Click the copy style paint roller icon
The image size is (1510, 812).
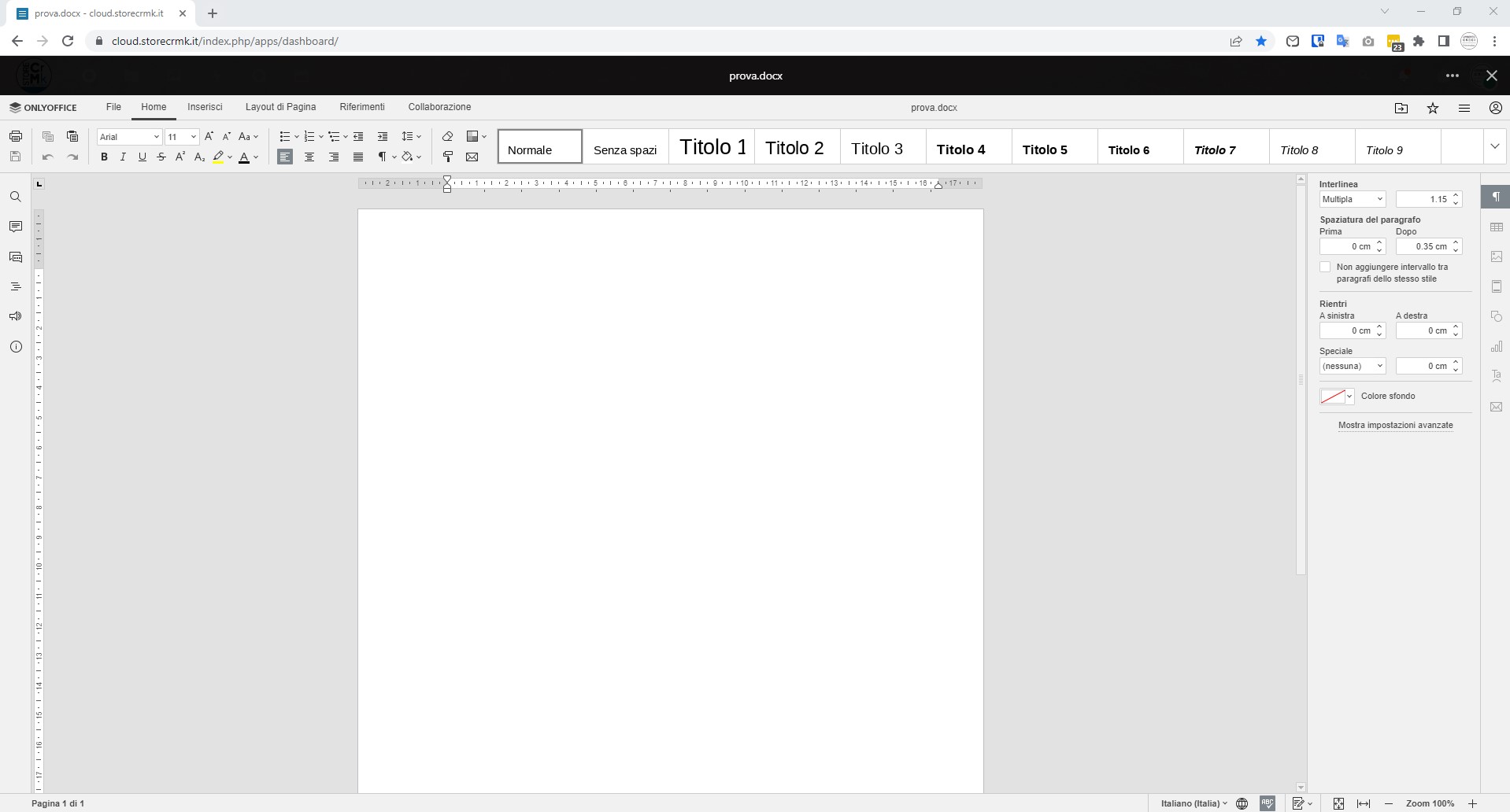(448, 157)
